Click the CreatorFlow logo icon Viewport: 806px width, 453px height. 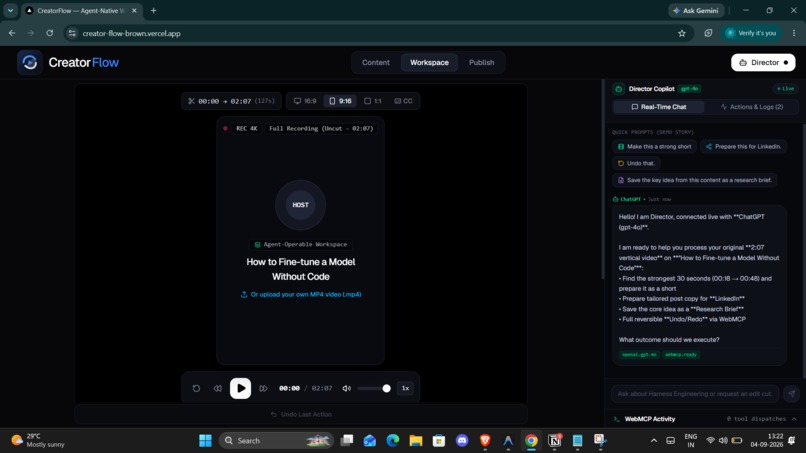click(29, 63)
